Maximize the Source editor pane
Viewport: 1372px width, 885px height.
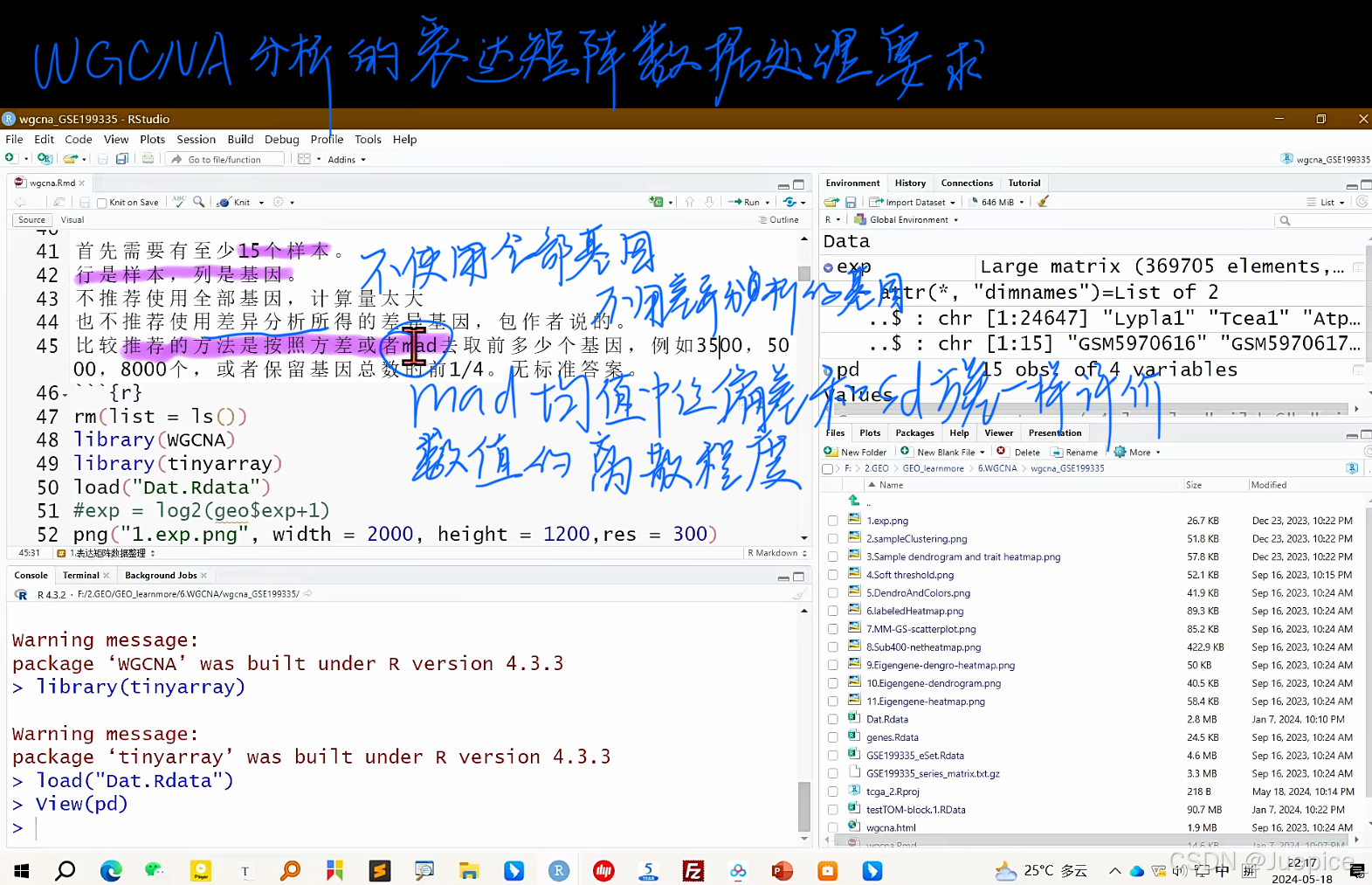798,185
